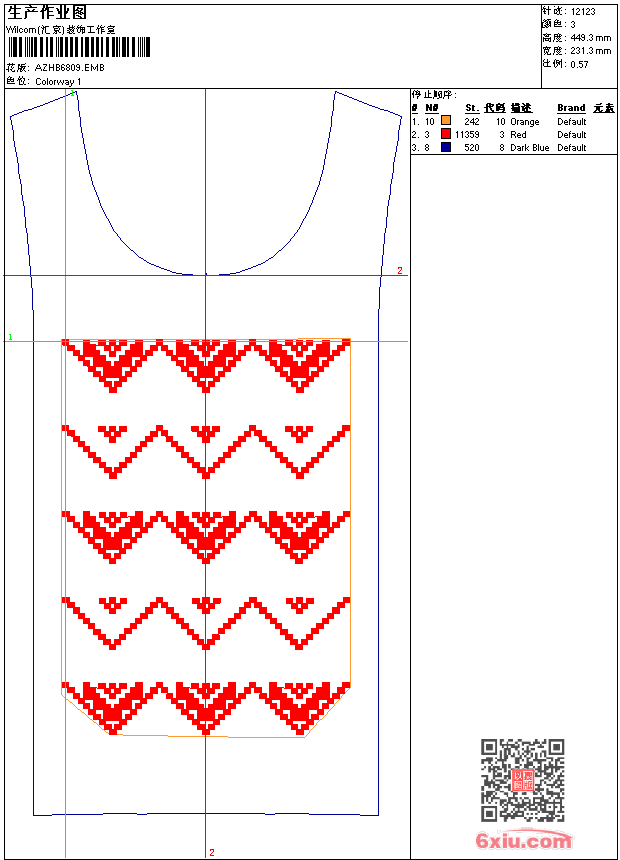Click the width value 231.3 mm
620x860 pixels.
[x=590, y=51]
